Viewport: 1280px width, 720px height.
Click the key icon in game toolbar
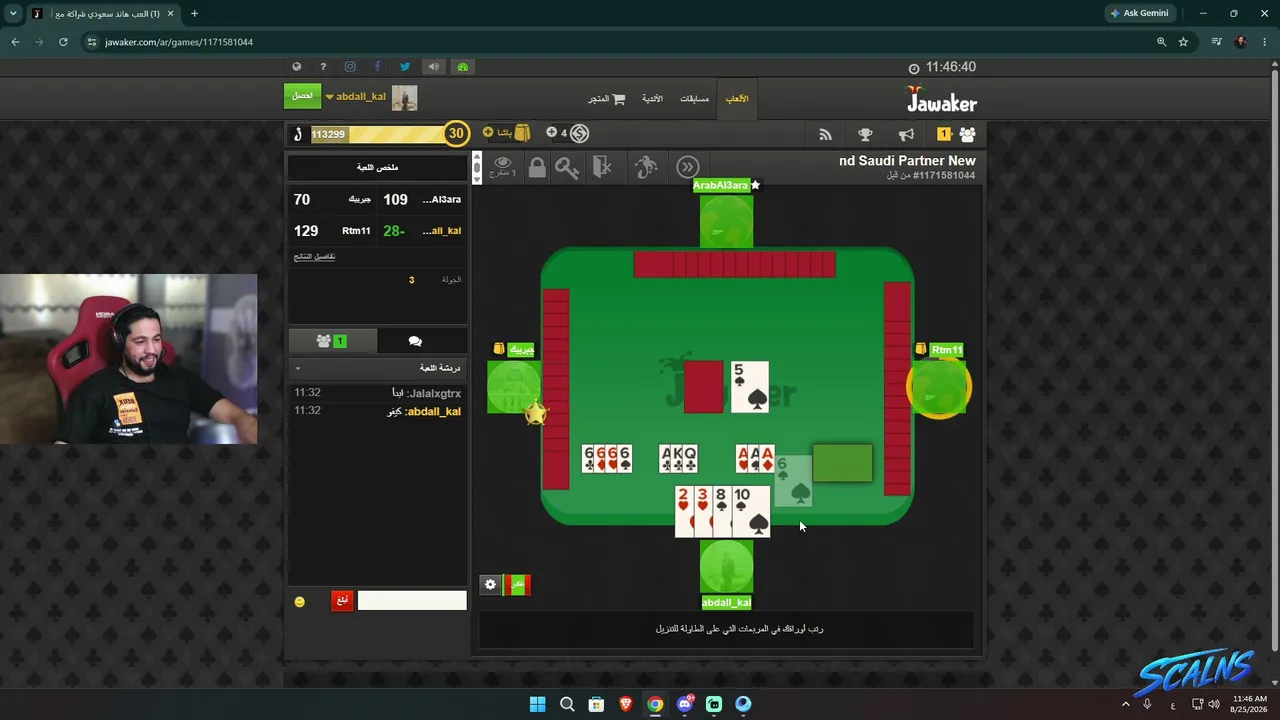(567, 167)
